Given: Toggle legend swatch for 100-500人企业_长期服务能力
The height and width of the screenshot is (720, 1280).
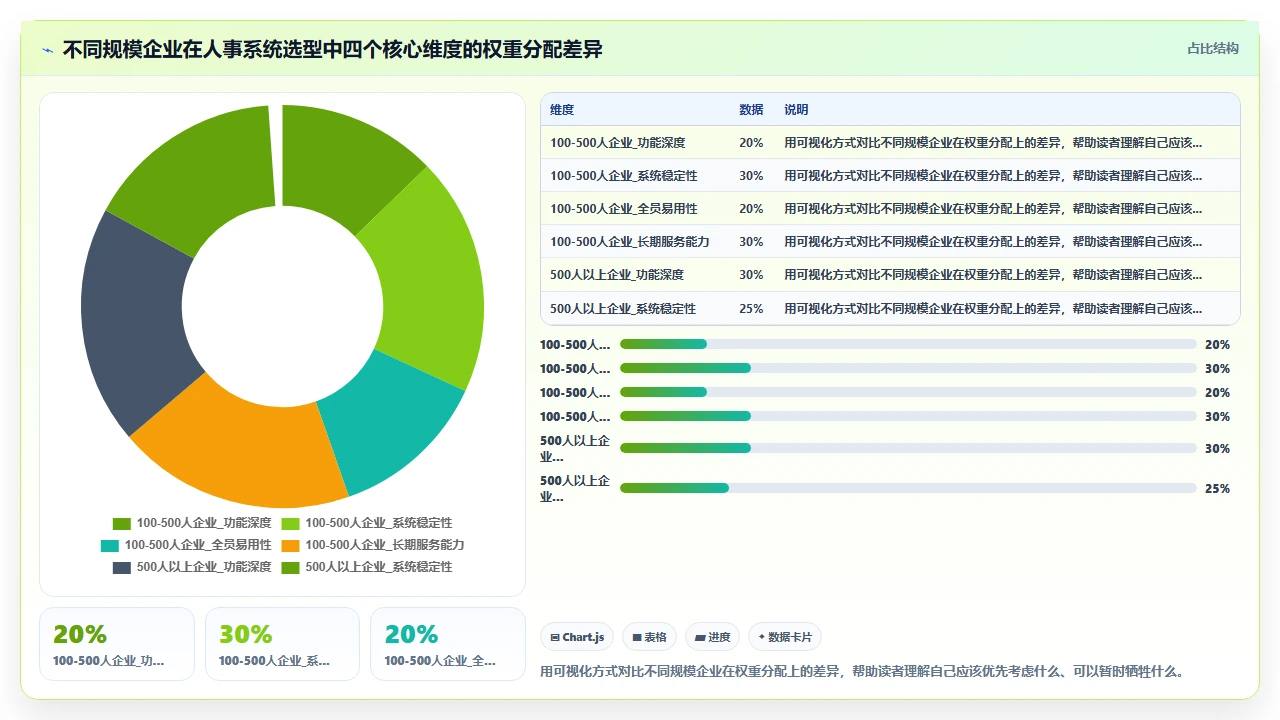Looking at the screenshot, I should tap(290, 545).
